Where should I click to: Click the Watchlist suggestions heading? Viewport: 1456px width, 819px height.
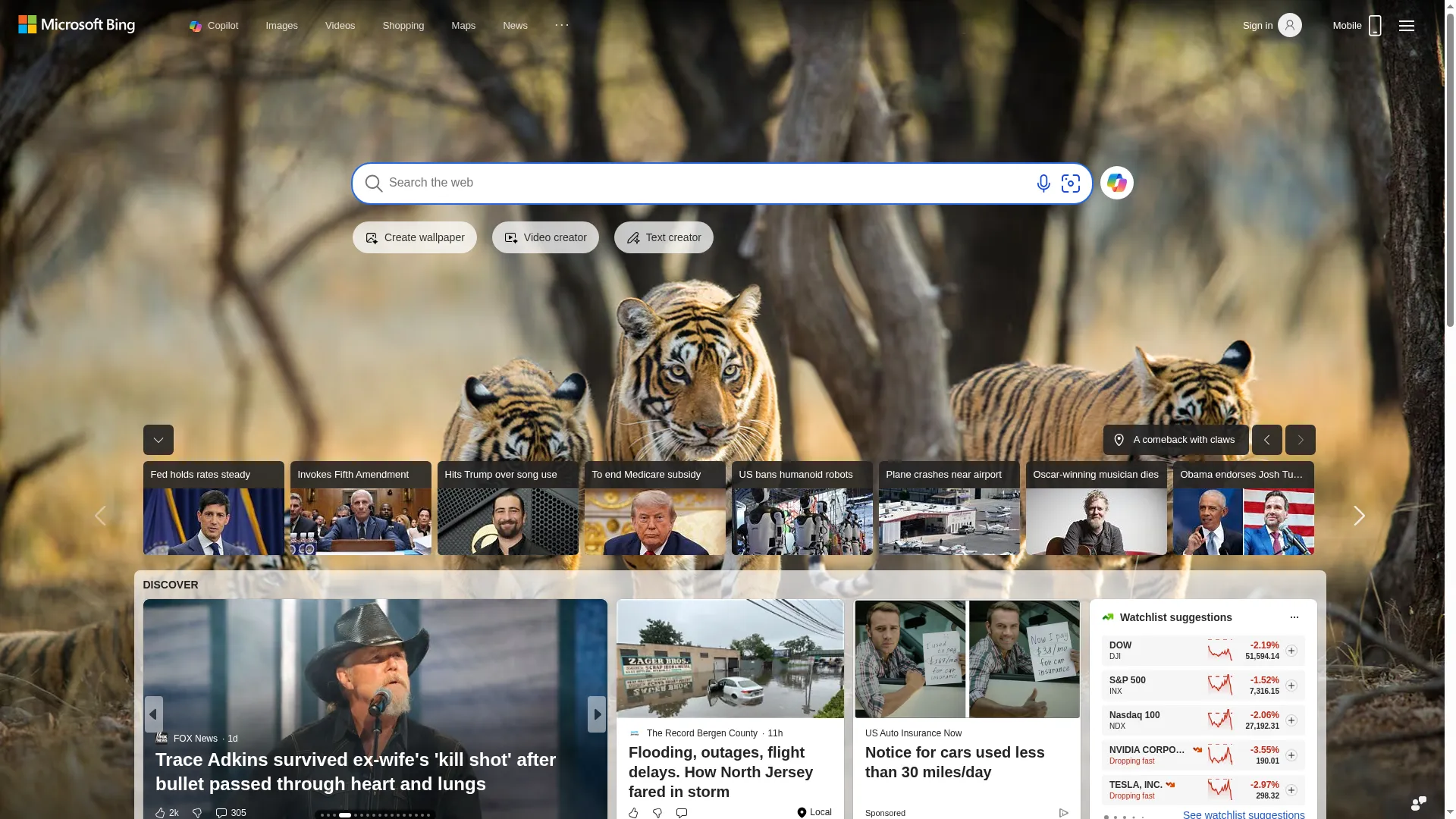pyautogui.click(x=1175, y=617)
